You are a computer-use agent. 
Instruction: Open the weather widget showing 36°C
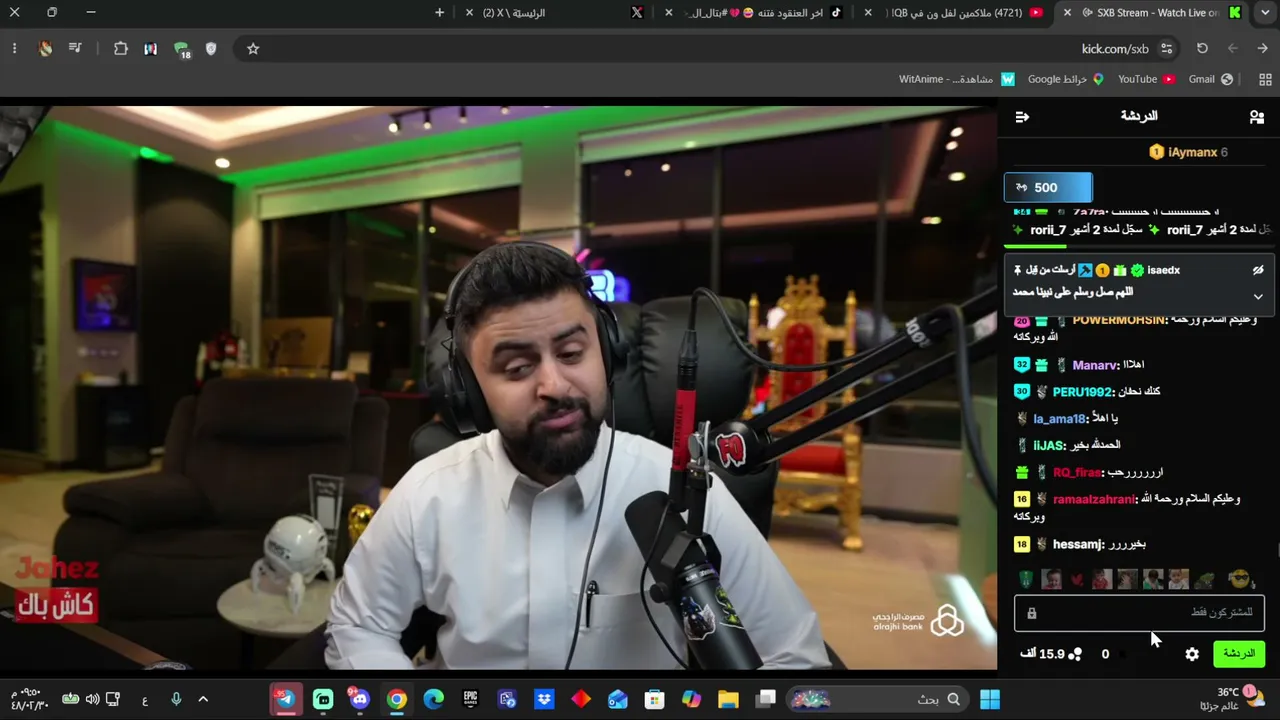1240,699
